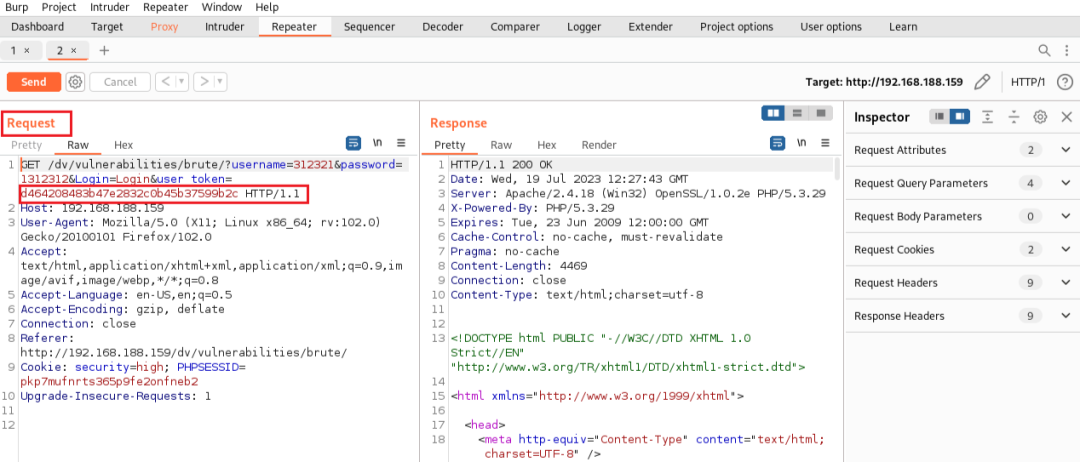Screen dimensions: 1080x462
Task: Open the User options tab
Action: 831,27
